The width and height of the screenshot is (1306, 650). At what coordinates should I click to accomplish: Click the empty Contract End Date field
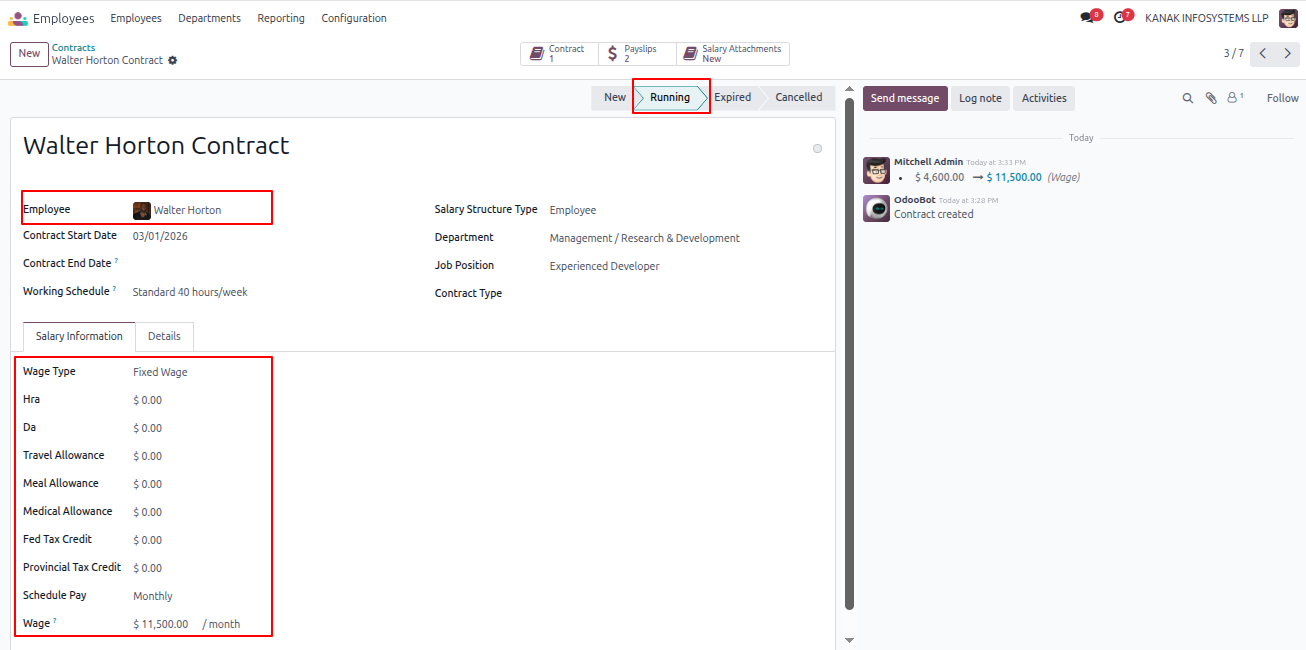click(270, 264)
